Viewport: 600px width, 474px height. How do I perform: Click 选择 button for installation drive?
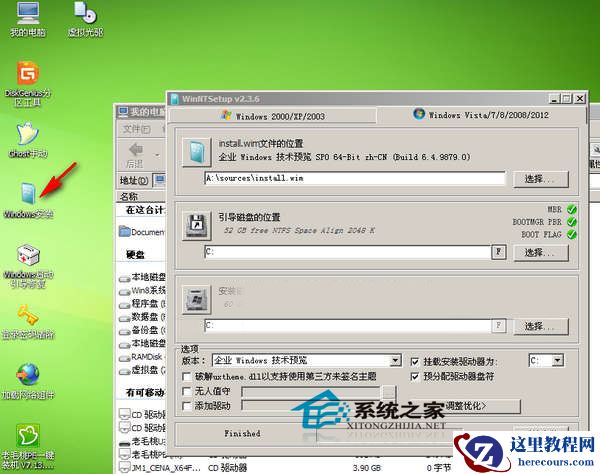point(540,326)
